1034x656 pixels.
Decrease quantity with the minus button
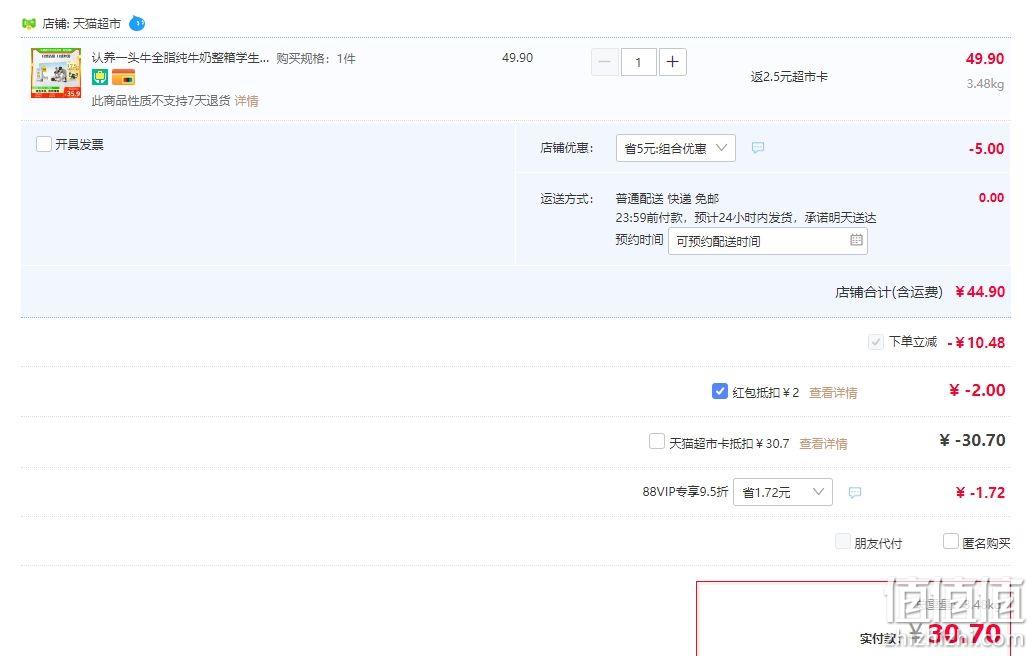[604, 62]
